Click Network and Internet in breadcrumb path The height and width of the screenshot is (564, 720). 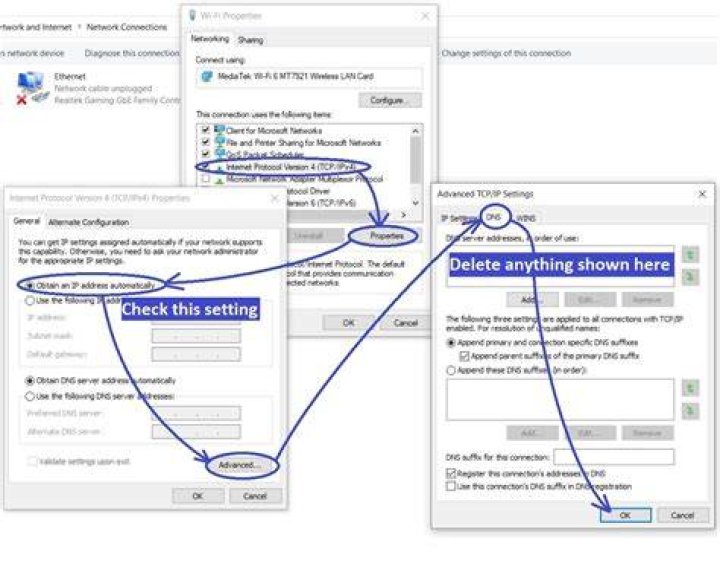pyautogui.click(x=35, y=27)
